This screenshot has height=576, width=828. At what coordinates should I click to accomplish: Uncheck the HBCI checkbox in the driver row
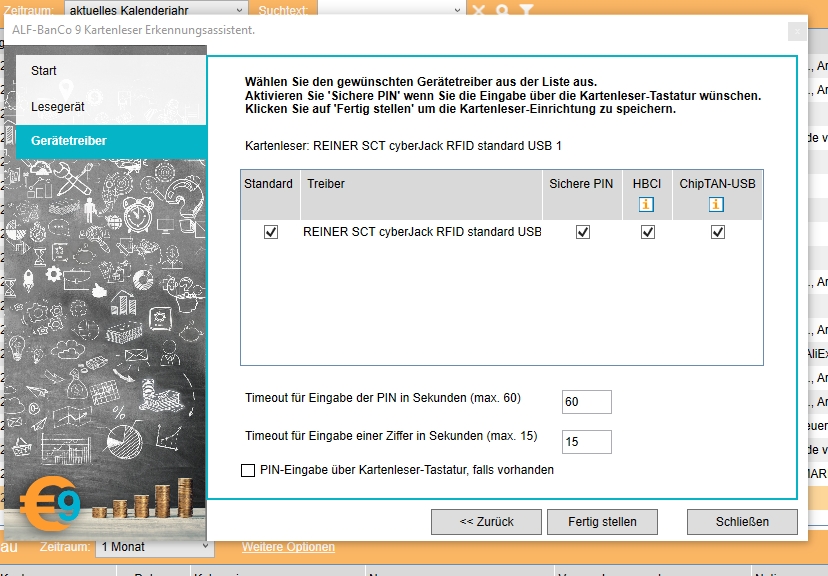click(648, 232)
